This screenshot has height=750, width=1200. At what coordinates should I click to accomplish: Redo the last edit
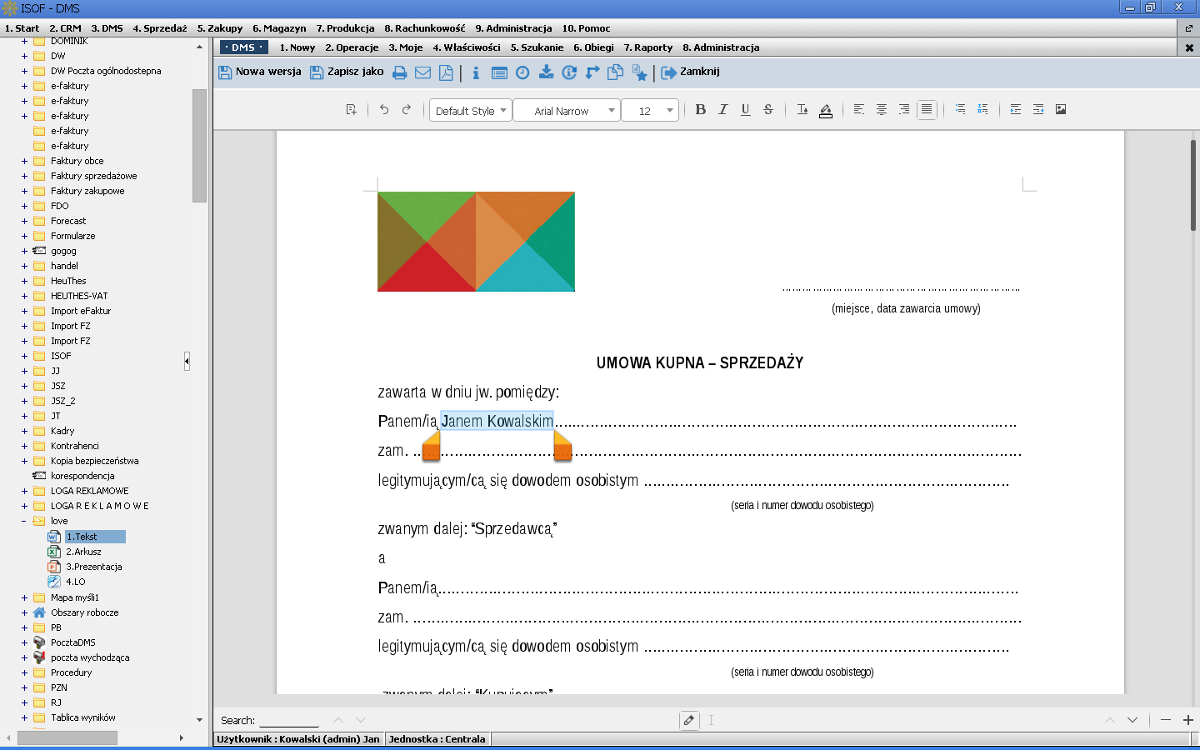(x=406, y=110)
